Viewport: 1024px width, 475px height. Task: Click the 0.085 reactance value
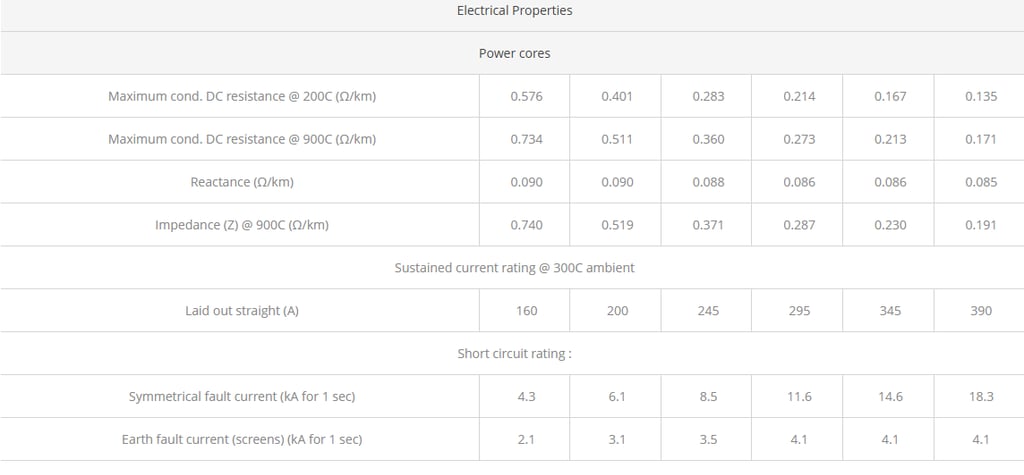point(982,182)
